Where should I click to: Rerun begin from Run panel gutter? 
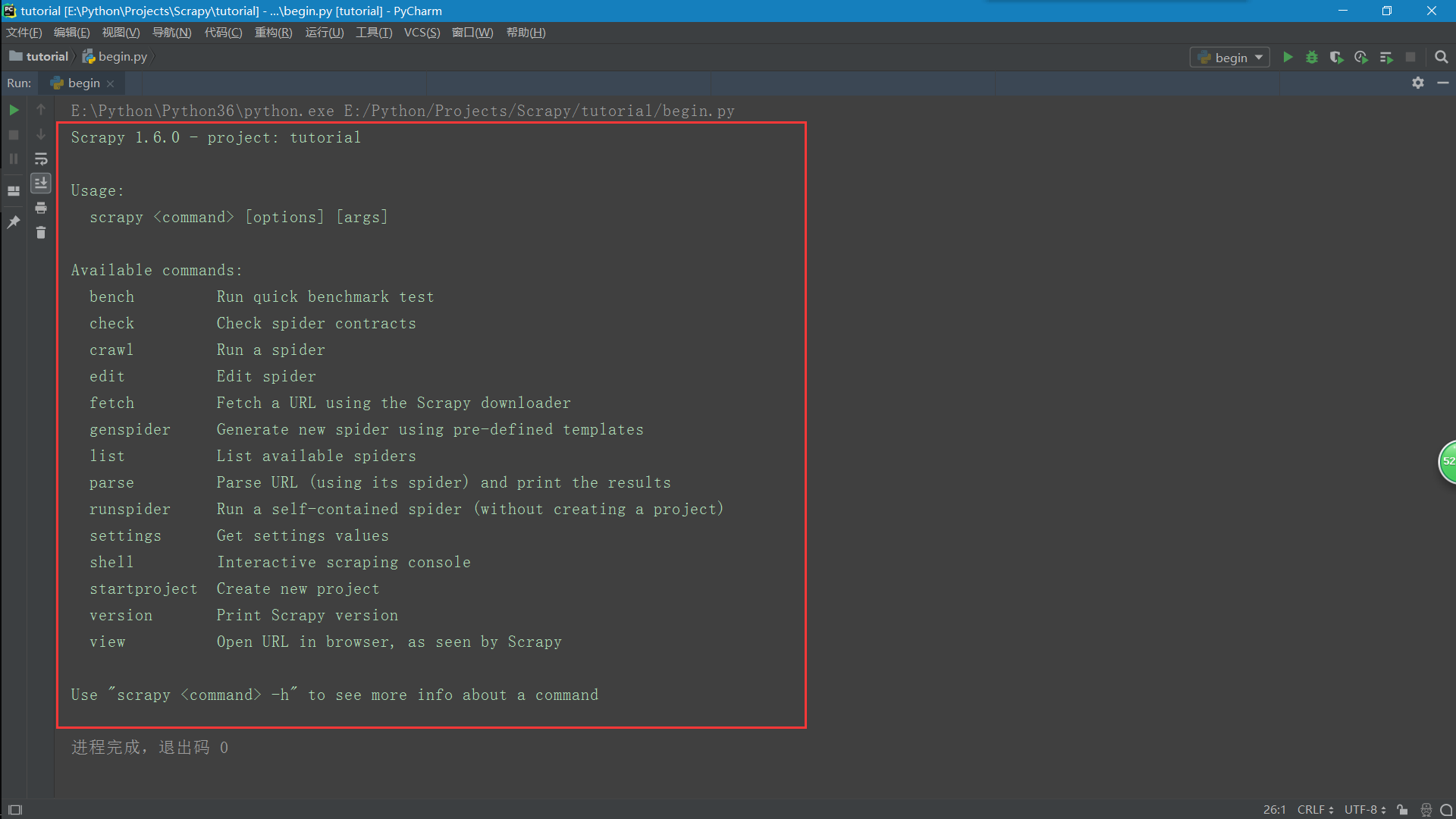tap(14, 110)
